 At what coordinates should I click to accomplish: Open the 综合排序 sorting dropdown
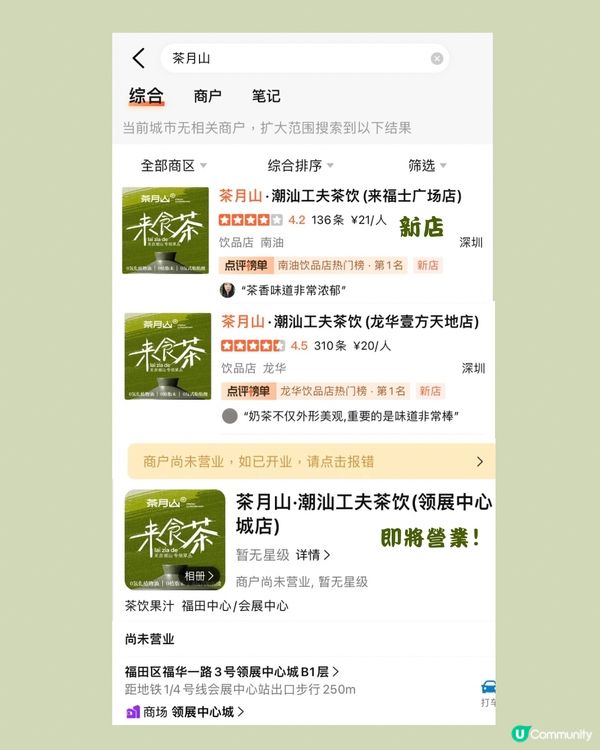click(300, 165)
